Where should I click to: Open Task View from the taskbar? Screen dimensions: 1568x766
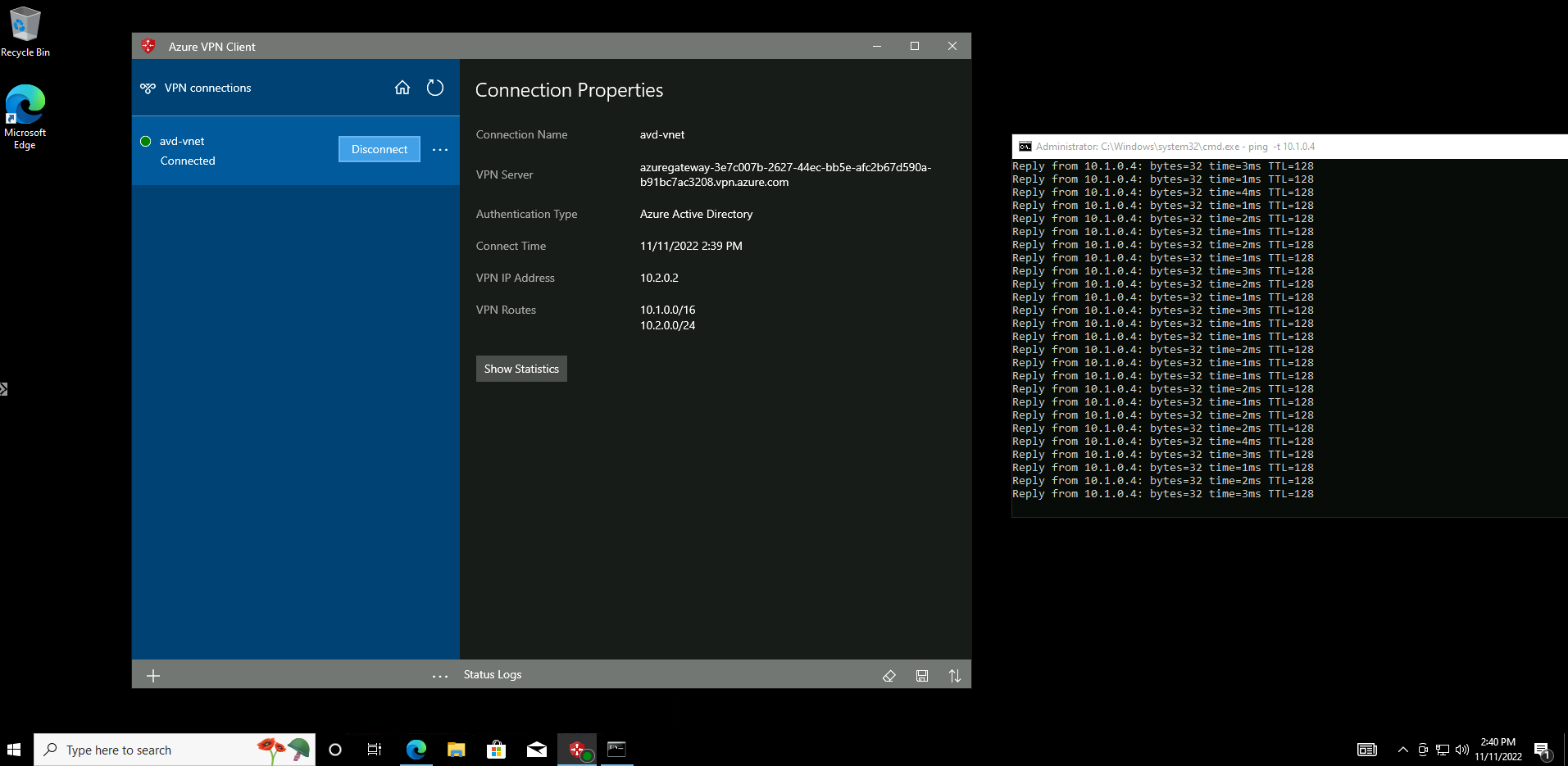pyautogui.click(x=375, y=750)
